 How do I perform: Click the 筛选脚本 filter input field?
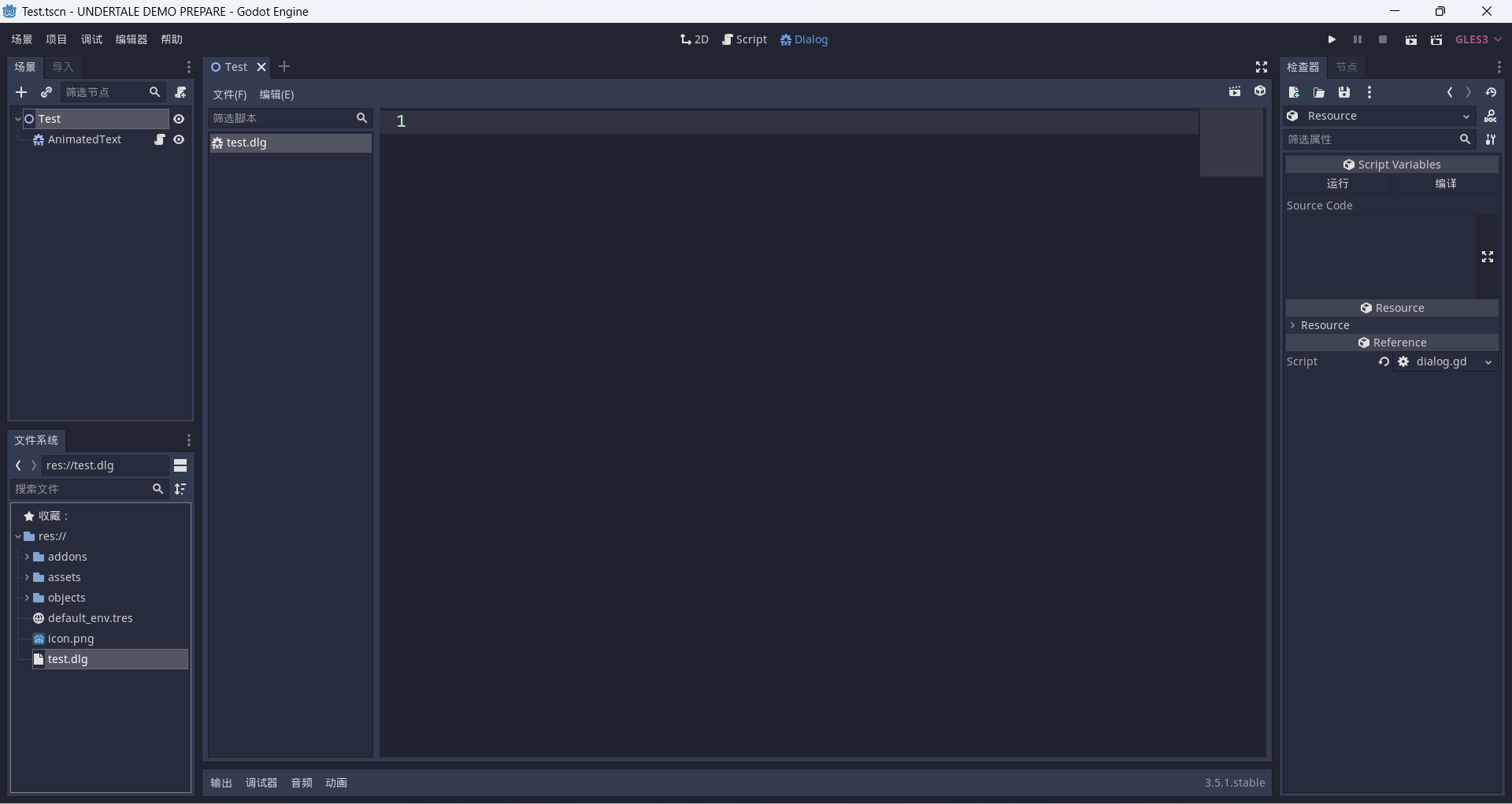(x=281, y=118)
